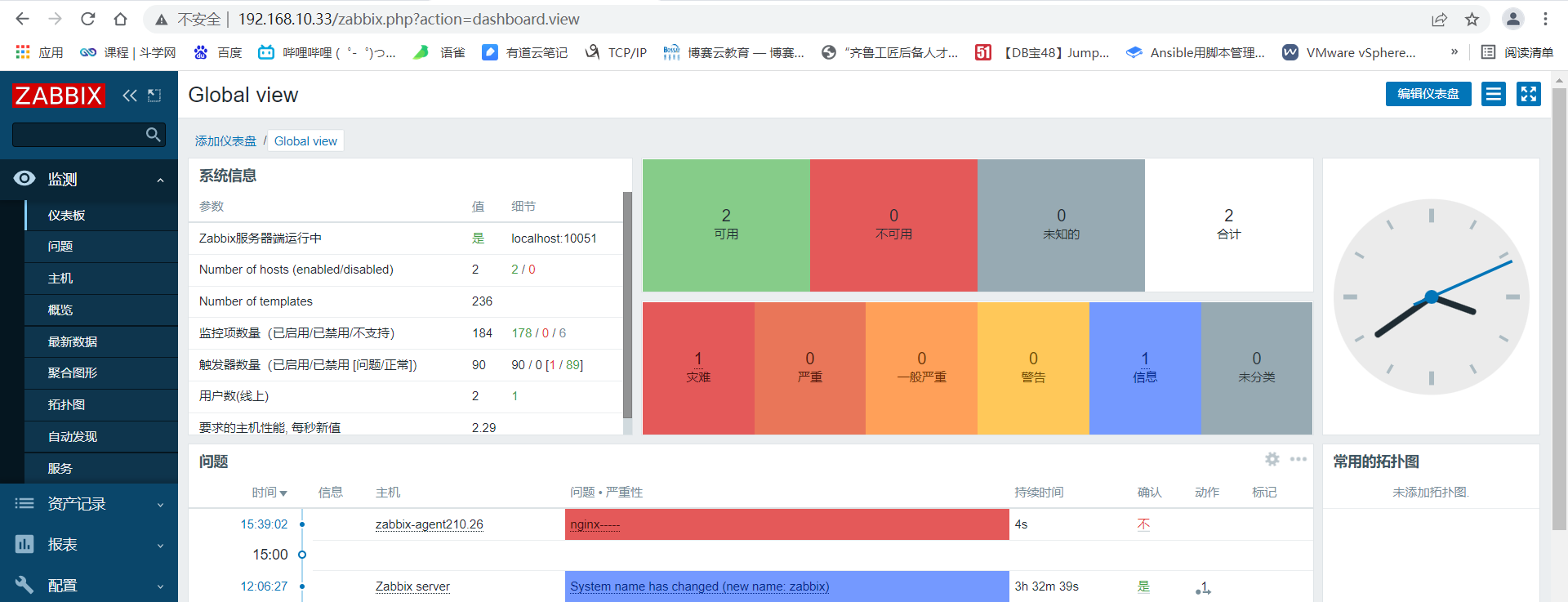Click the 资产记录 list icon
The image size is (1568, 602).
[24, 503]
